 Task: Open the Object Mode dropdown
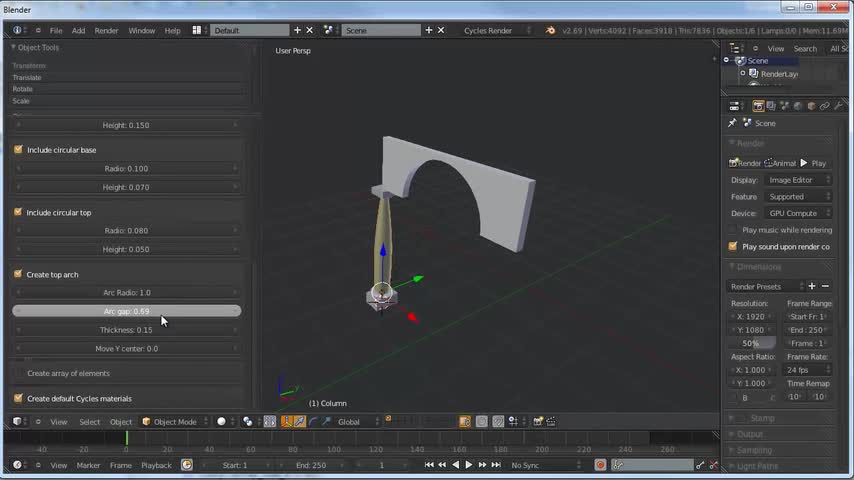click(x=175, y=422)
